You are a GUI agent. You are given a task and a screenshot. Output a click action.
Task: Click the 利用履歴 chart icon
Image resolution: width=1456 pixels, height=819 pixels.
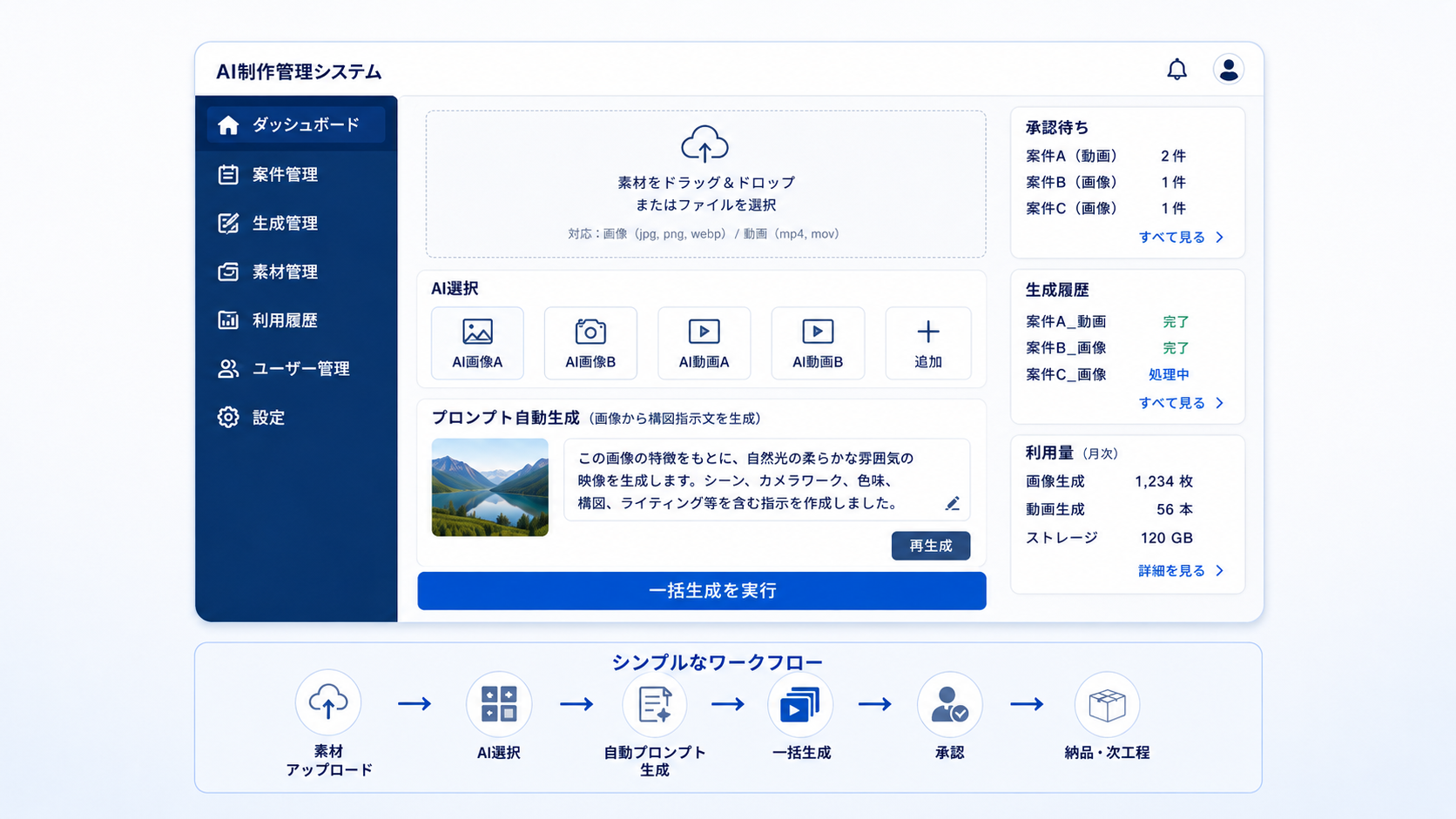click(x=228, y=320)
